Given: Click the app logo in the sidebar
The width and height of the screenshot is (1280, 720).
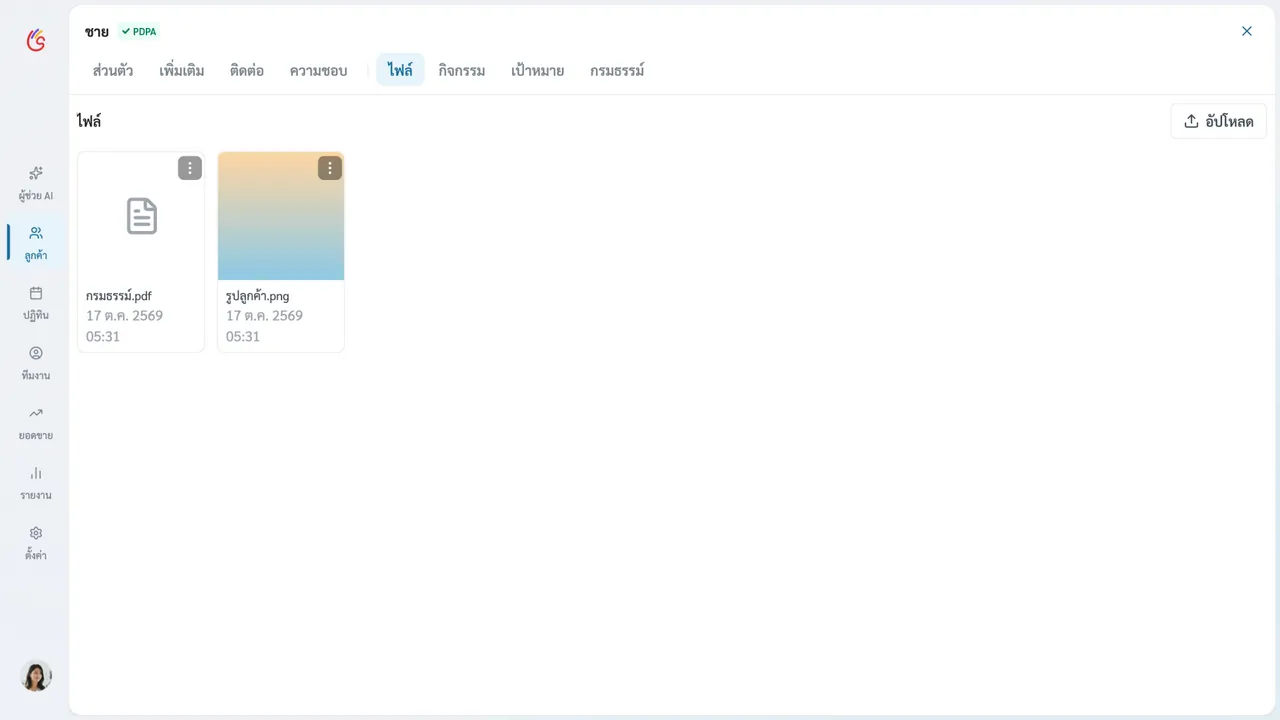Looking at the screenshot, I should point(36,40).
